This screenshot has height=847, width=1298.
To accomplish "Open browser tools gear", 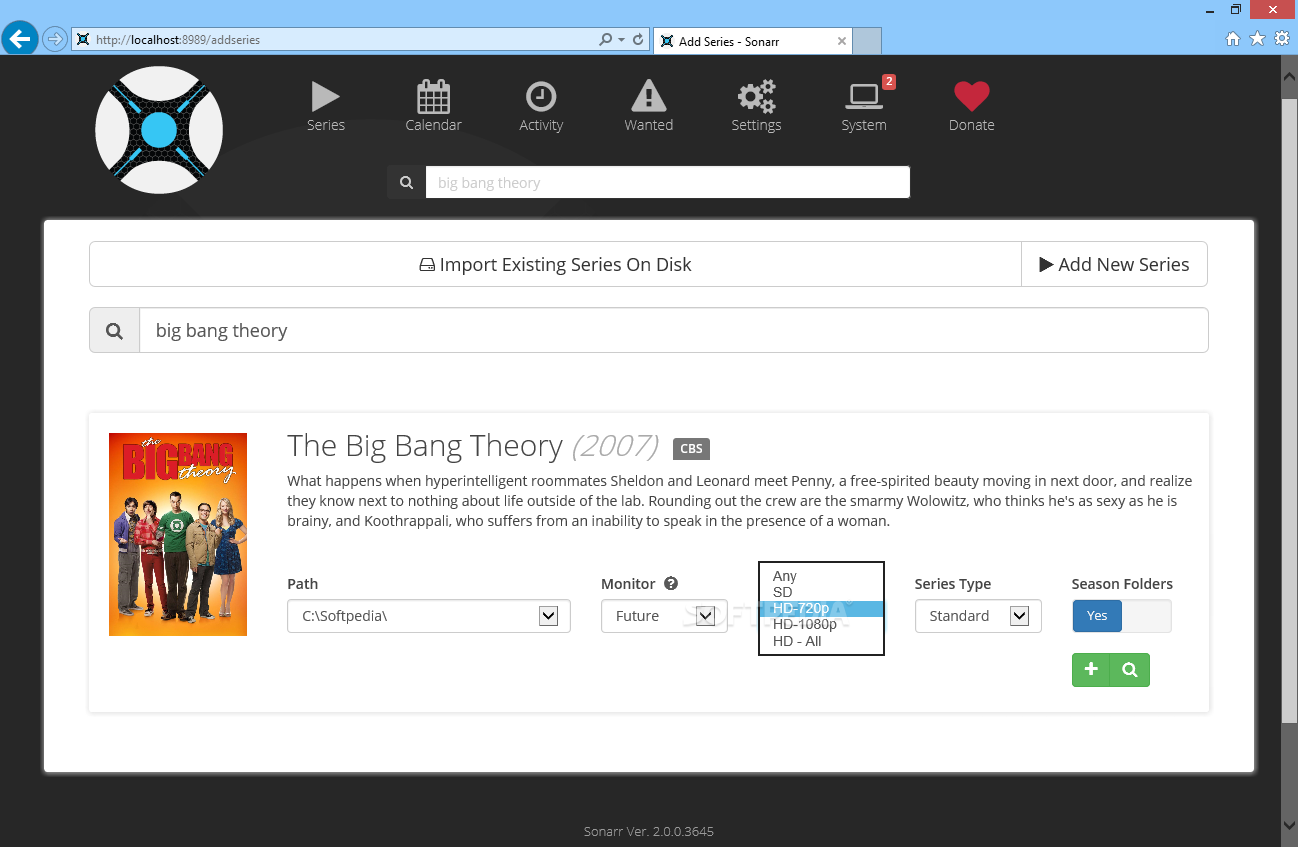I will 1282,39.
